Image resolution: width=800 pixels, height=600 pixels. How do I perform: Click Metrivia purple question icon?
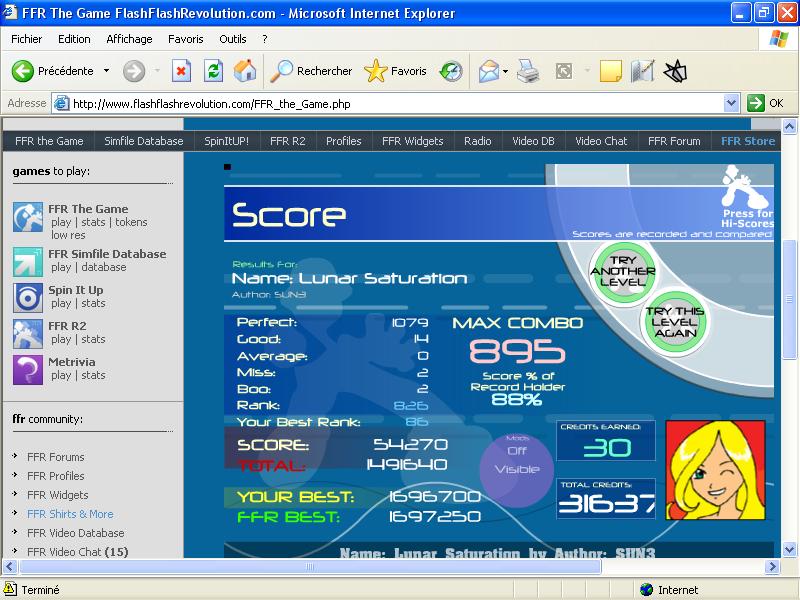click(x=28, y=370)
